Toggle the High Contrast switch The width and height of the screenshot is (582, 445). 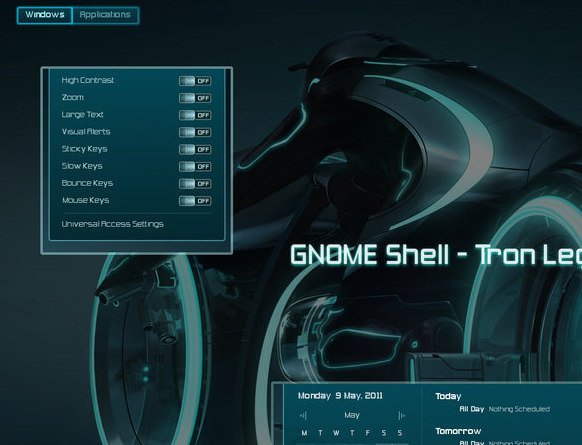[x=195, y=81]
